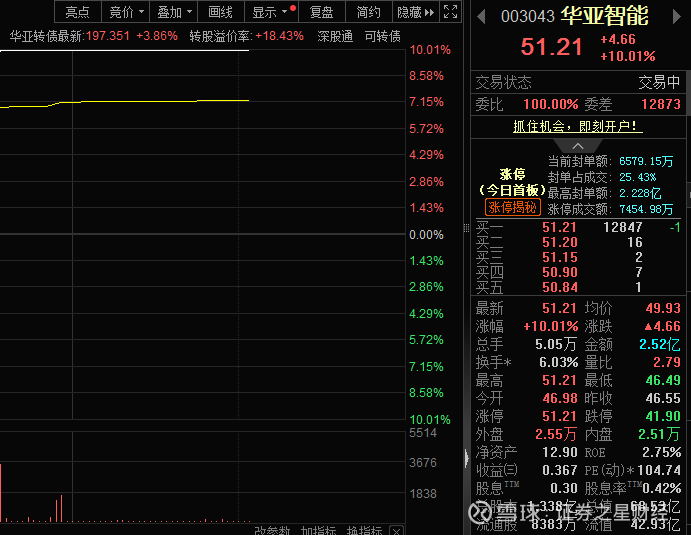Click the 买三 price 51.15 row
The height and width of the screenshot is (535, 691).
click(578, 257)
